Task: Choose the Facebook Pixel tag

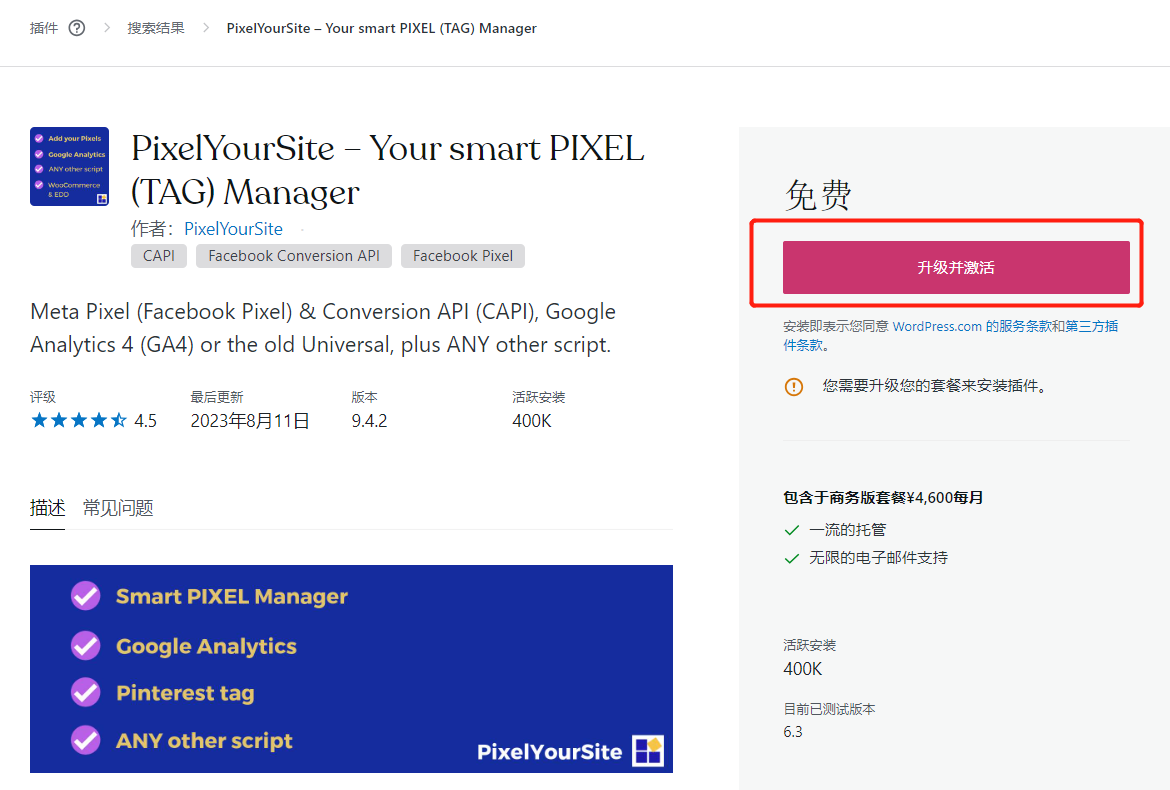Action: coord(462,256)
